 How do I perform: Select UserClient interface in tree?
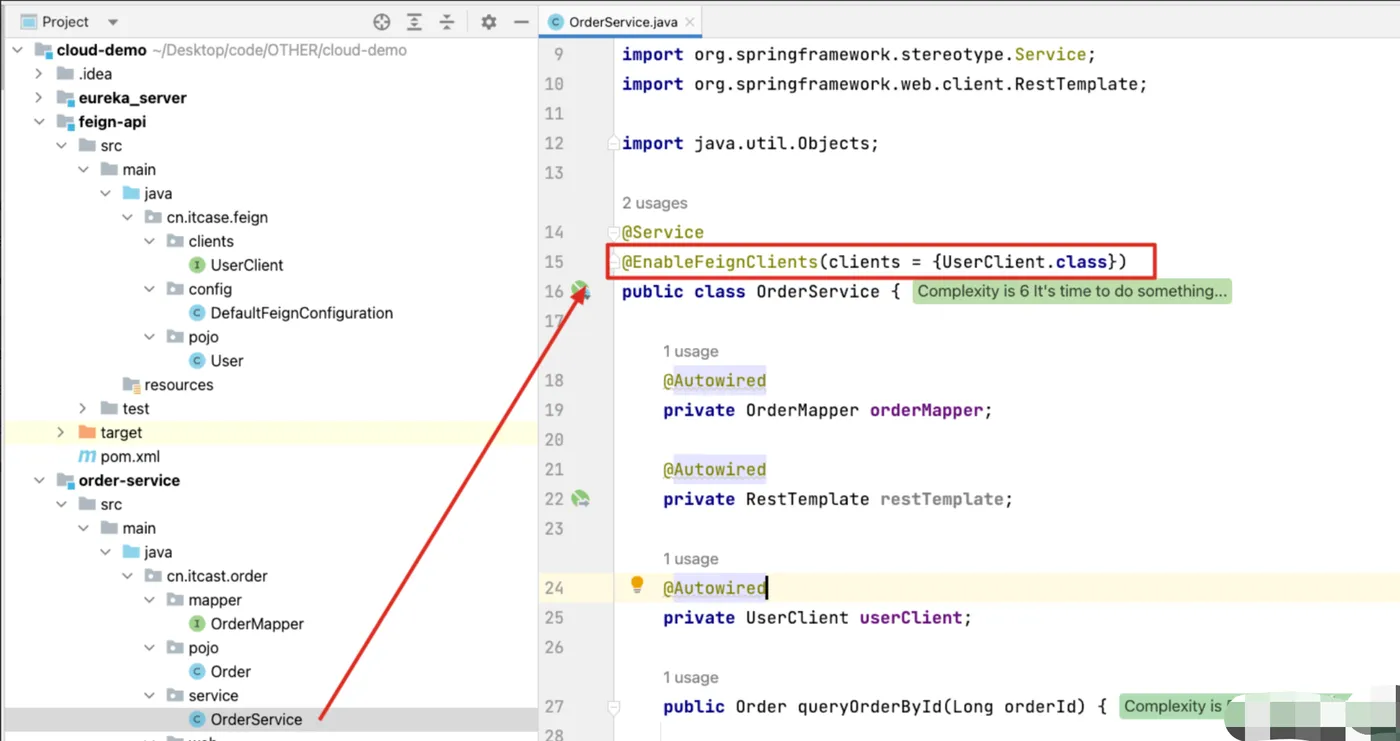coord(246,265)
